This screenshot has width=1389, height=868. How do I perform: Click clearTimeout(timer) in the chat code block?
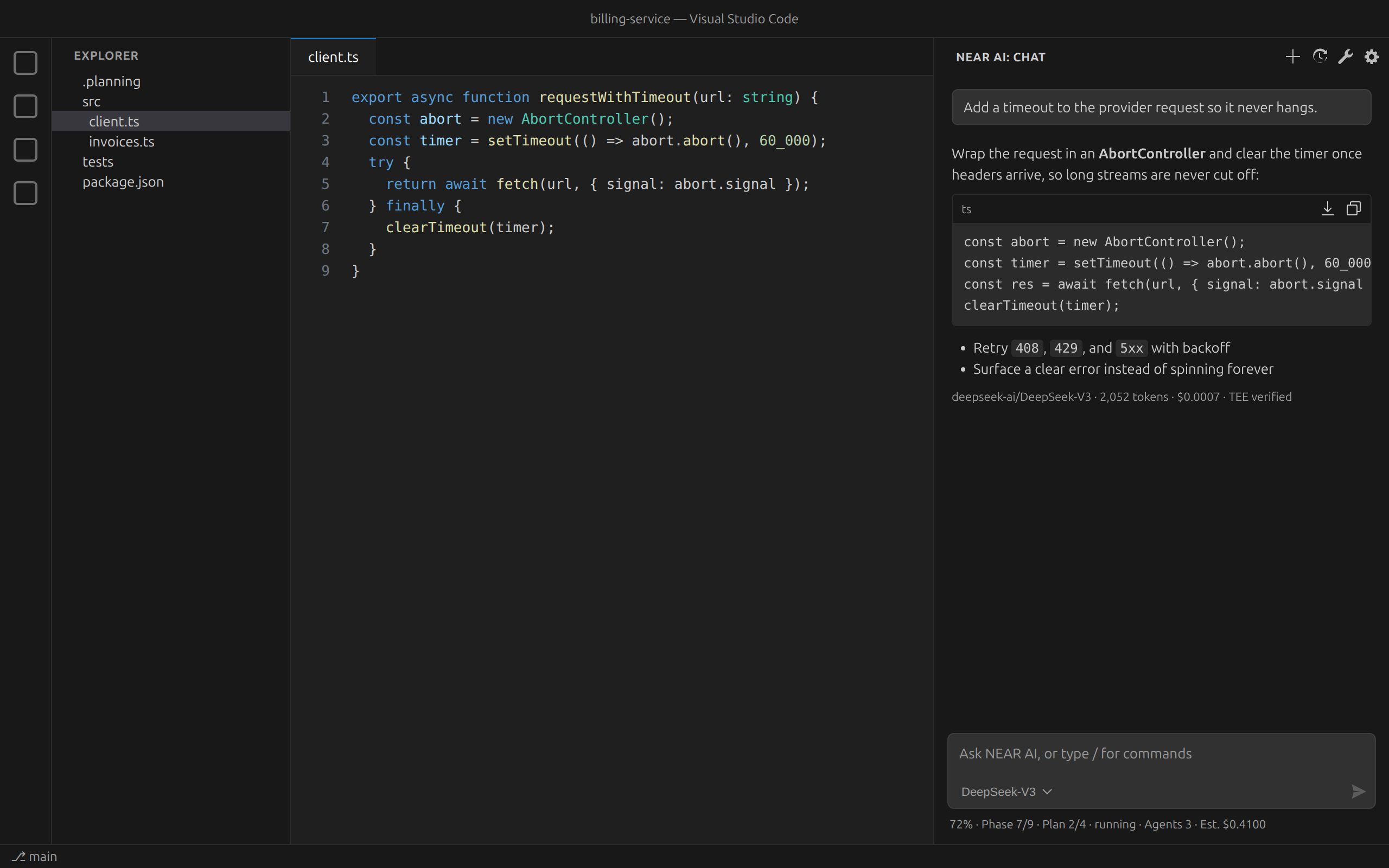(x=1041, y=305)
